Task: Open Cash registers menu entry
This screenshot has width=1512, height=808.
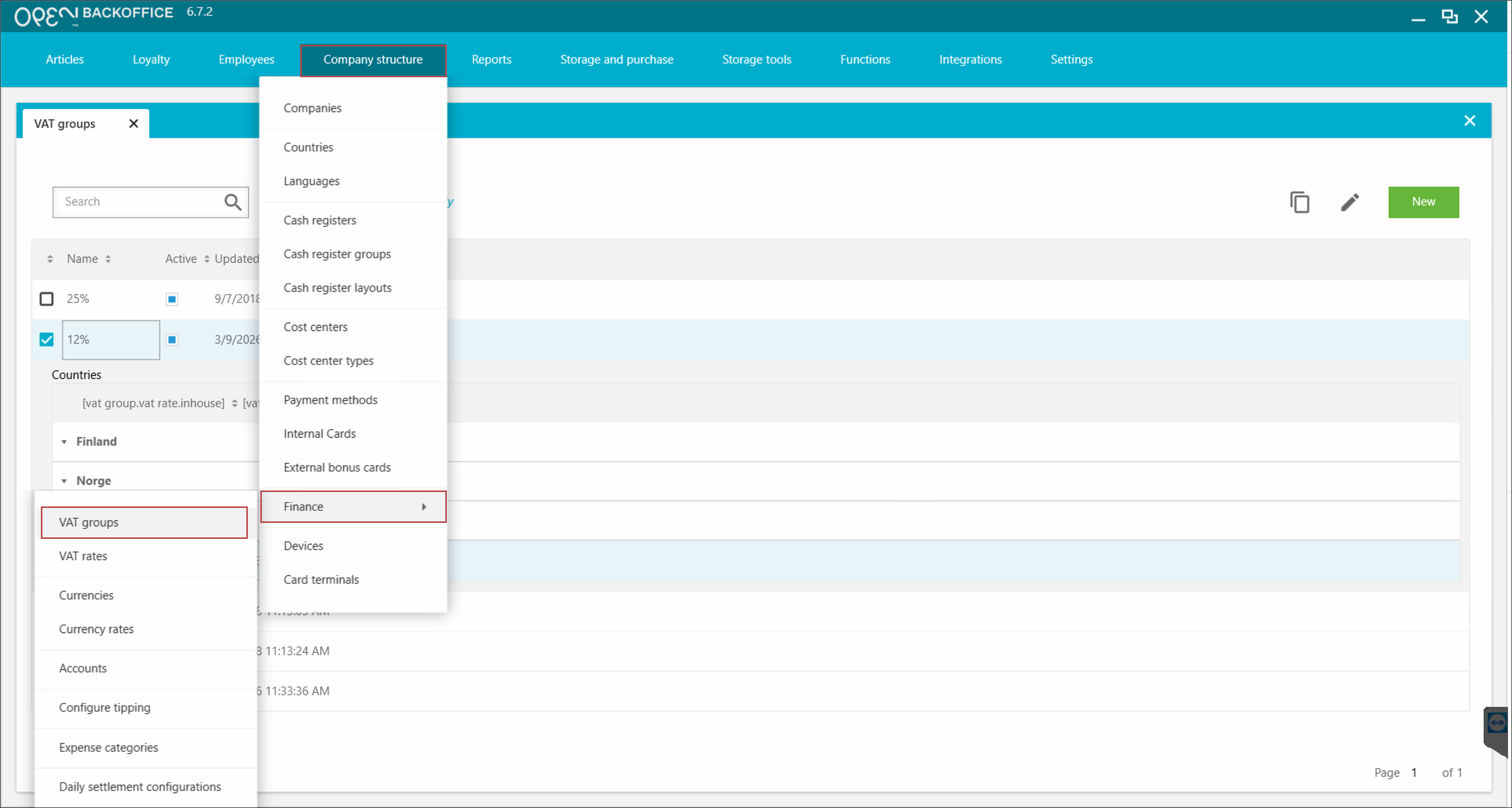Action: coord(319,221)
